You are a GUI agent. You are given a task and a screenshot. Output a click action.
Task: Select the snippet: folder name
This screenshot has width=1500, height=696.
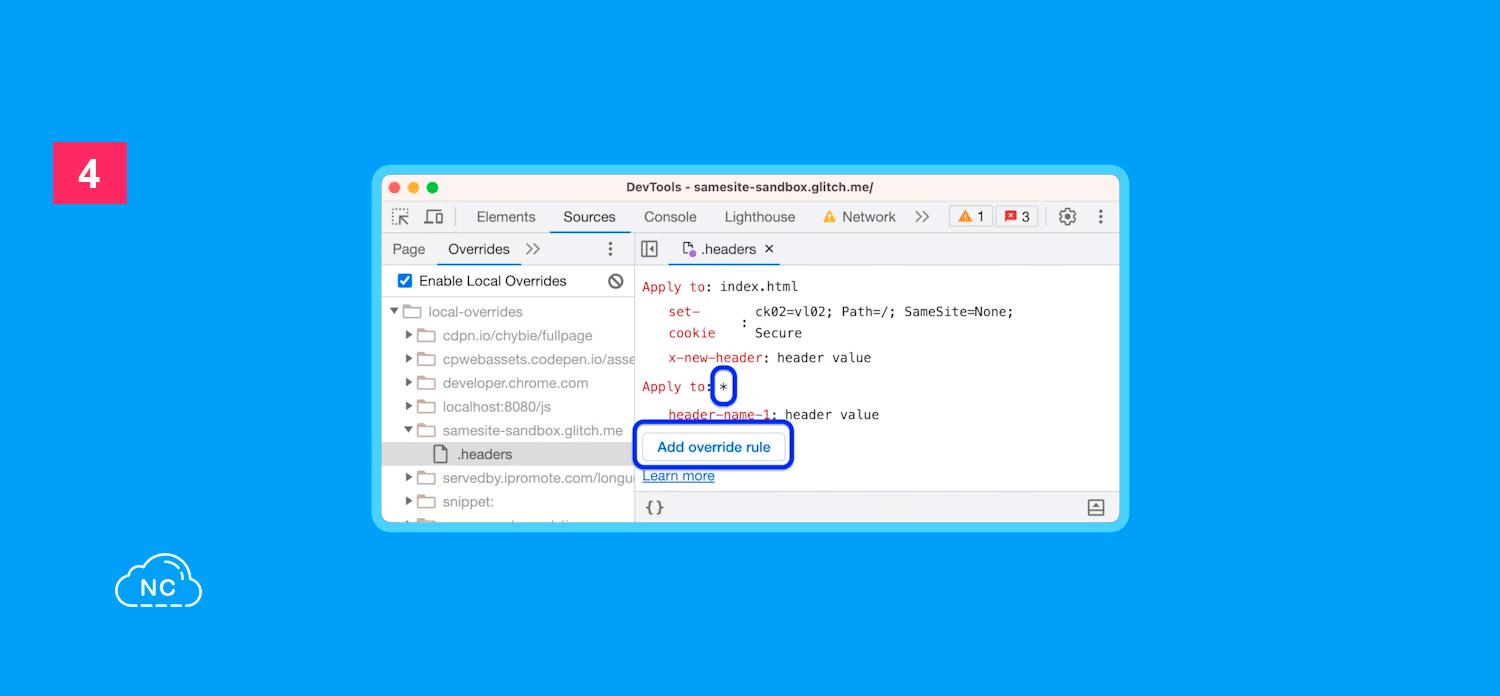click(x=468, y=502)
